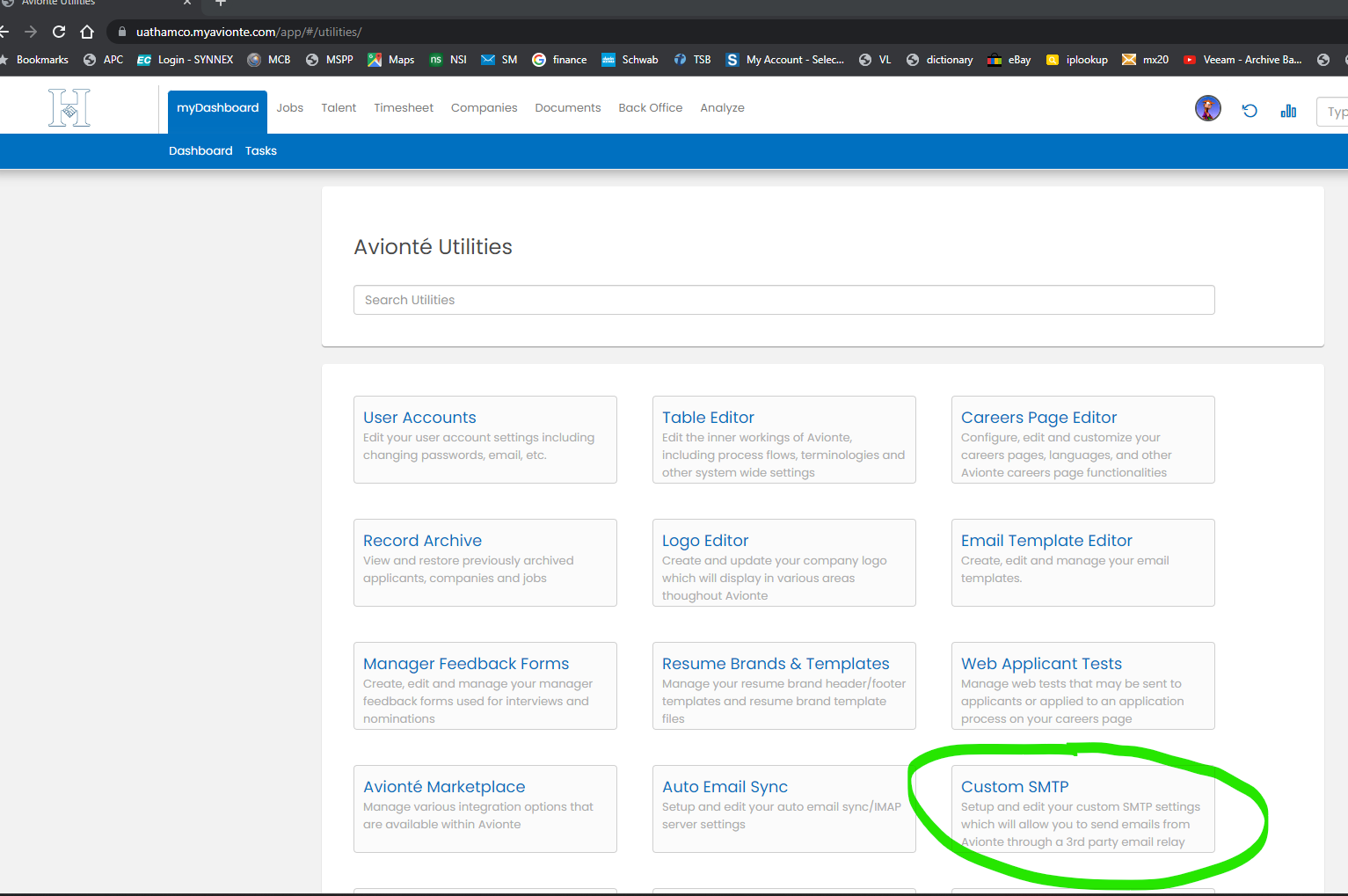Image resolution: width=1348 pixels, height=896 pixels.
Task: Open the mx20 bookmark
Action: point(1146,60)
